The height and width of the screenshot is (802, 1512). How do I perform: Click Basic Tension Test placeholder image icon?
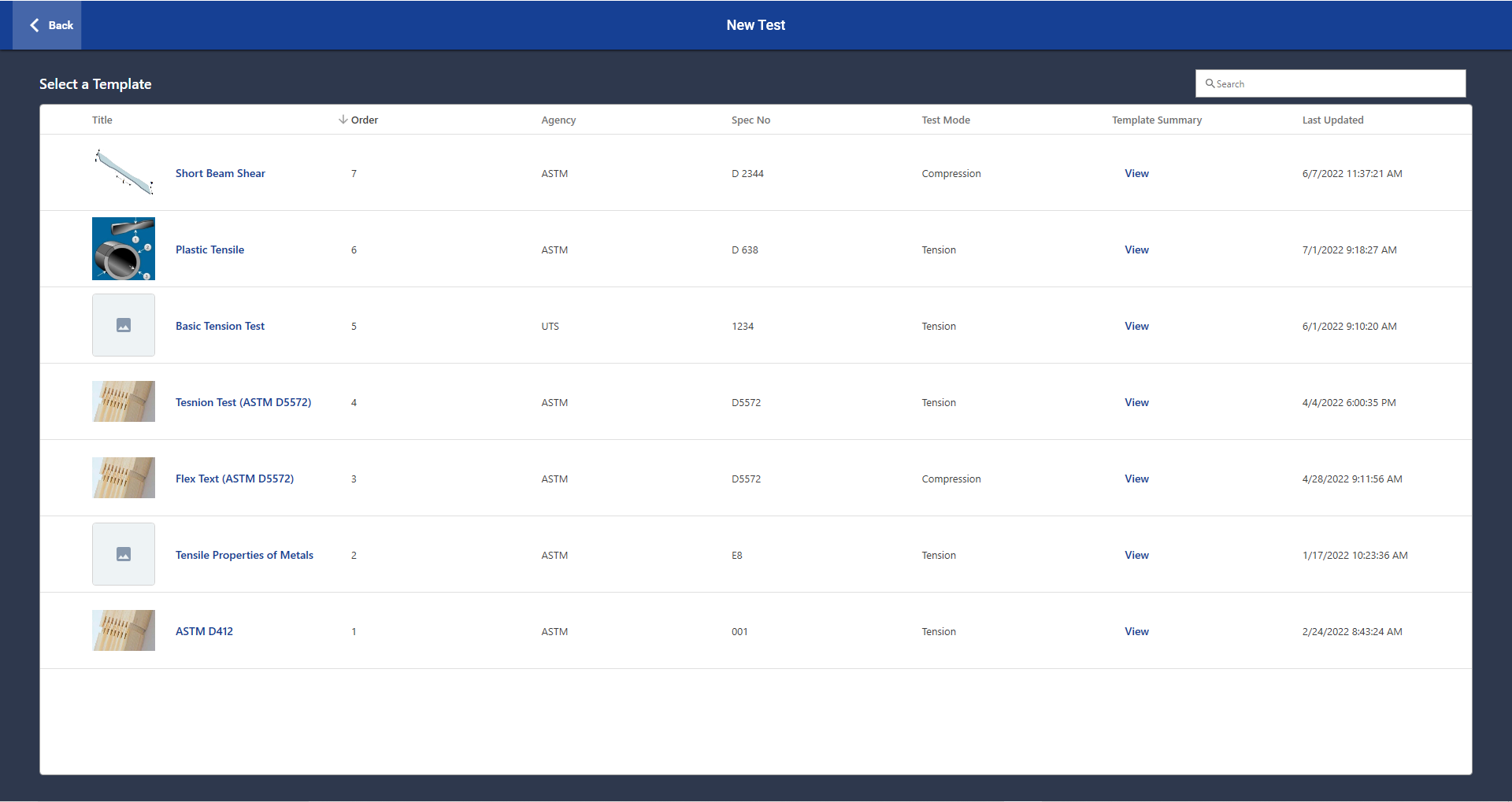pos(124,325)
